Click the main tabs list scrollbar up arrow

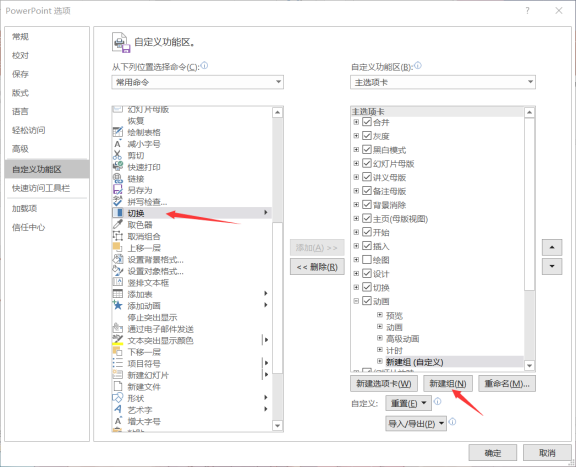pos(529,112)
